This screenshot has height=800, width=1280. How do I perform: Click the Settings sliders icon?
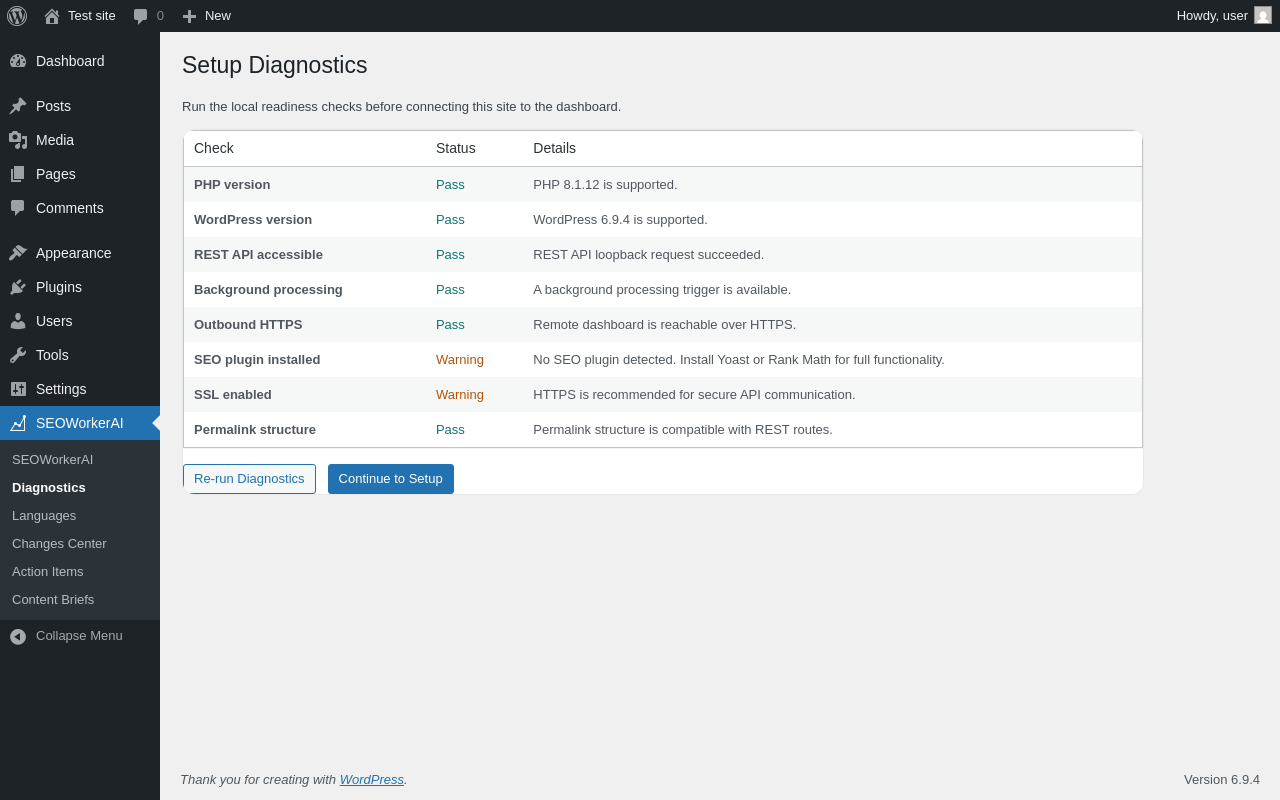(x=18, y=389)
